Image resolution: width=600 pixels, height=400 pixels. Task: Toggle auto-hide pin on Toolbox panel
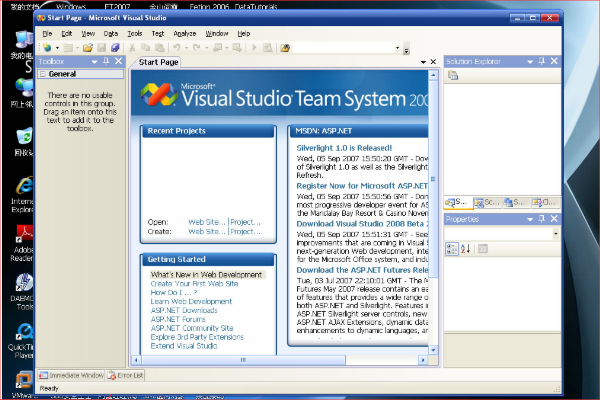pyautogui.click(x=106, y=61)
